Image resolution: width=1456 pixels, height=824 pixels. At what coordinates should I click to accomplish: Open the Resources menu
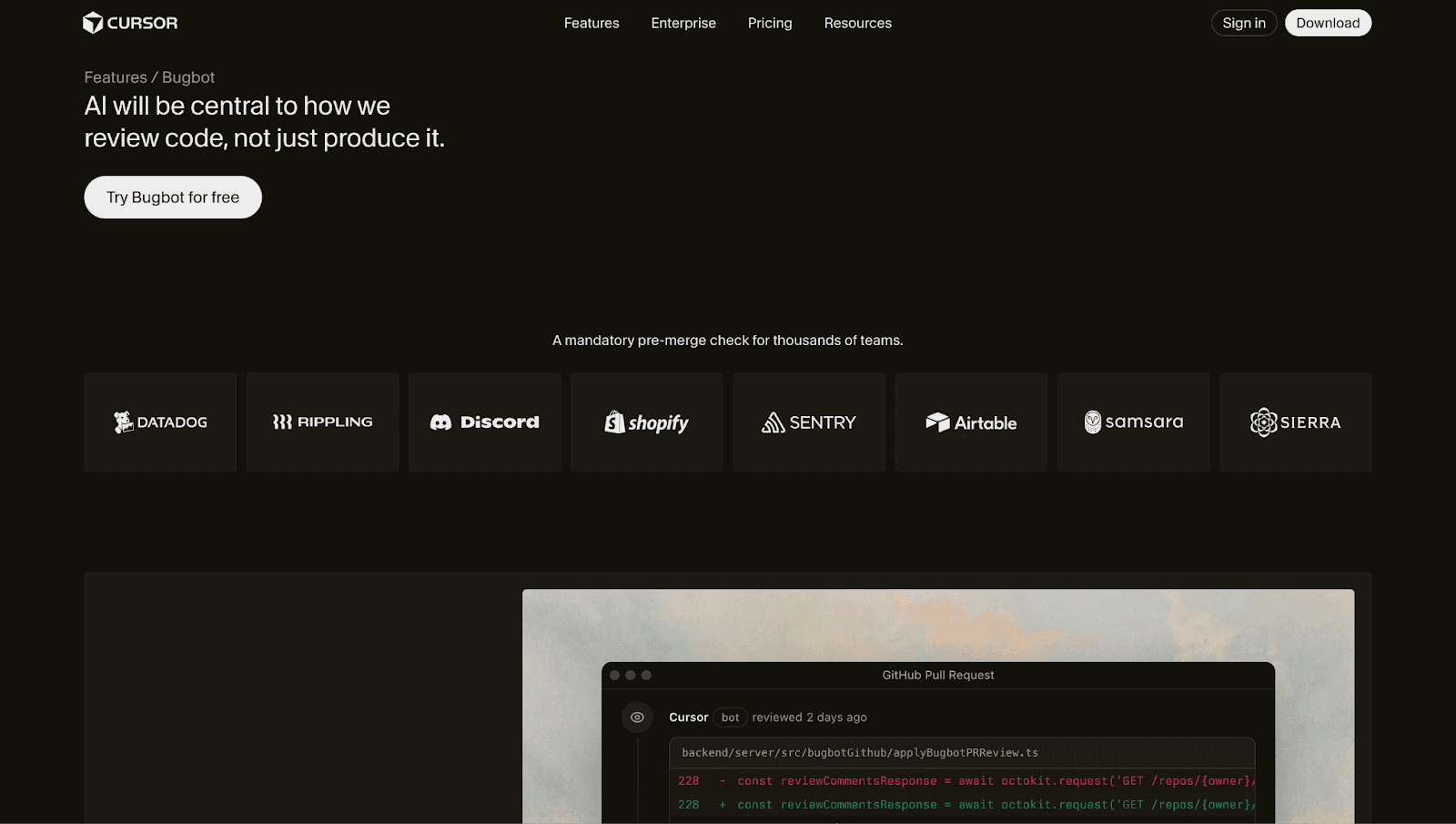tap(858, 23)
